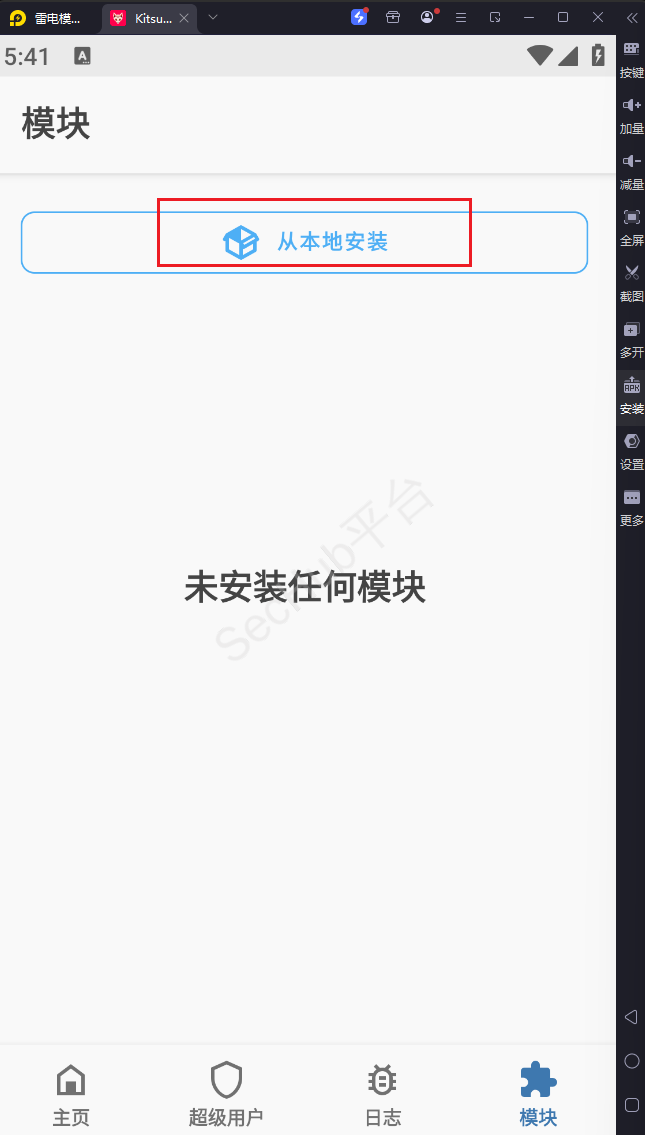The width and height of the screenshot is (645, 1135).
Task: Open the 多开 multi-instance tool
Action: pos(631,338)
